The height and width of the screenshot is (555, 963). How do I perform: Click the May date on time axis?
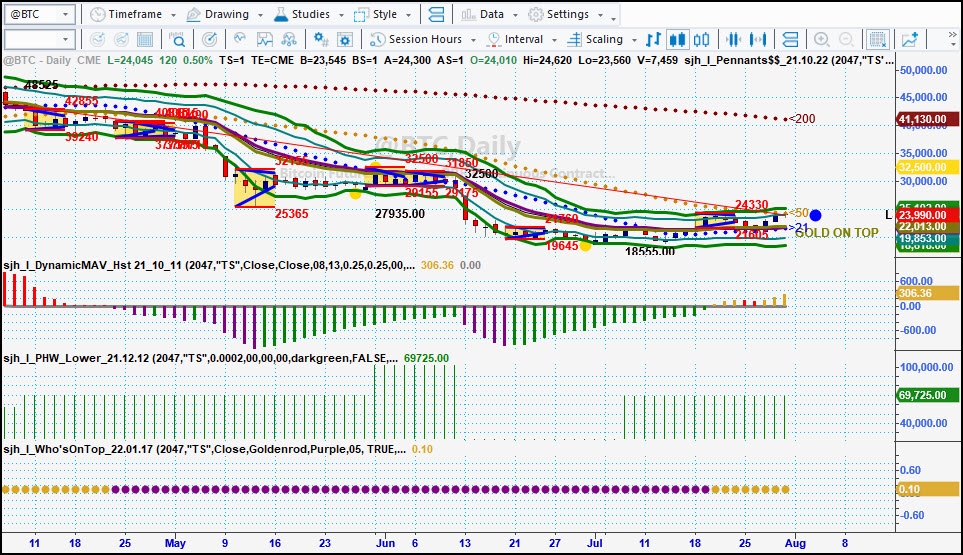175,543
